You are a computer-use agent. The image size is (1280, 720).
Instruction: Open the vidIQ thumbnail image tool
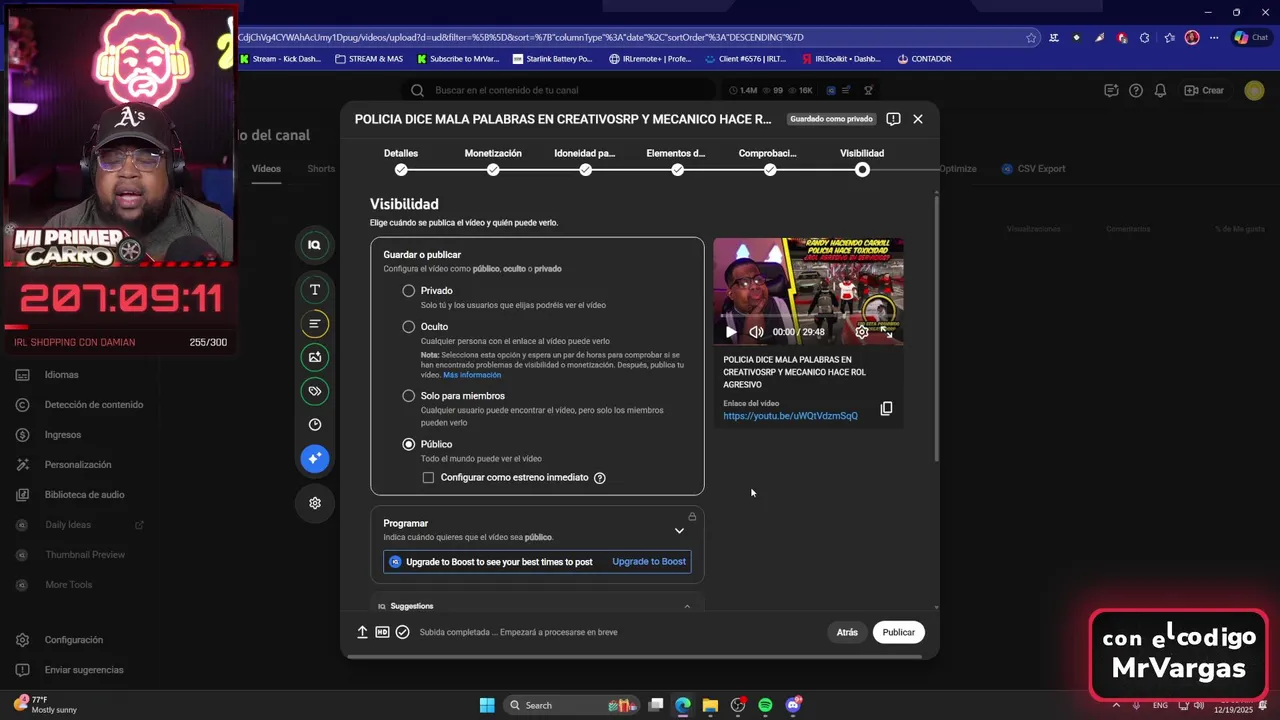[314, 357]
